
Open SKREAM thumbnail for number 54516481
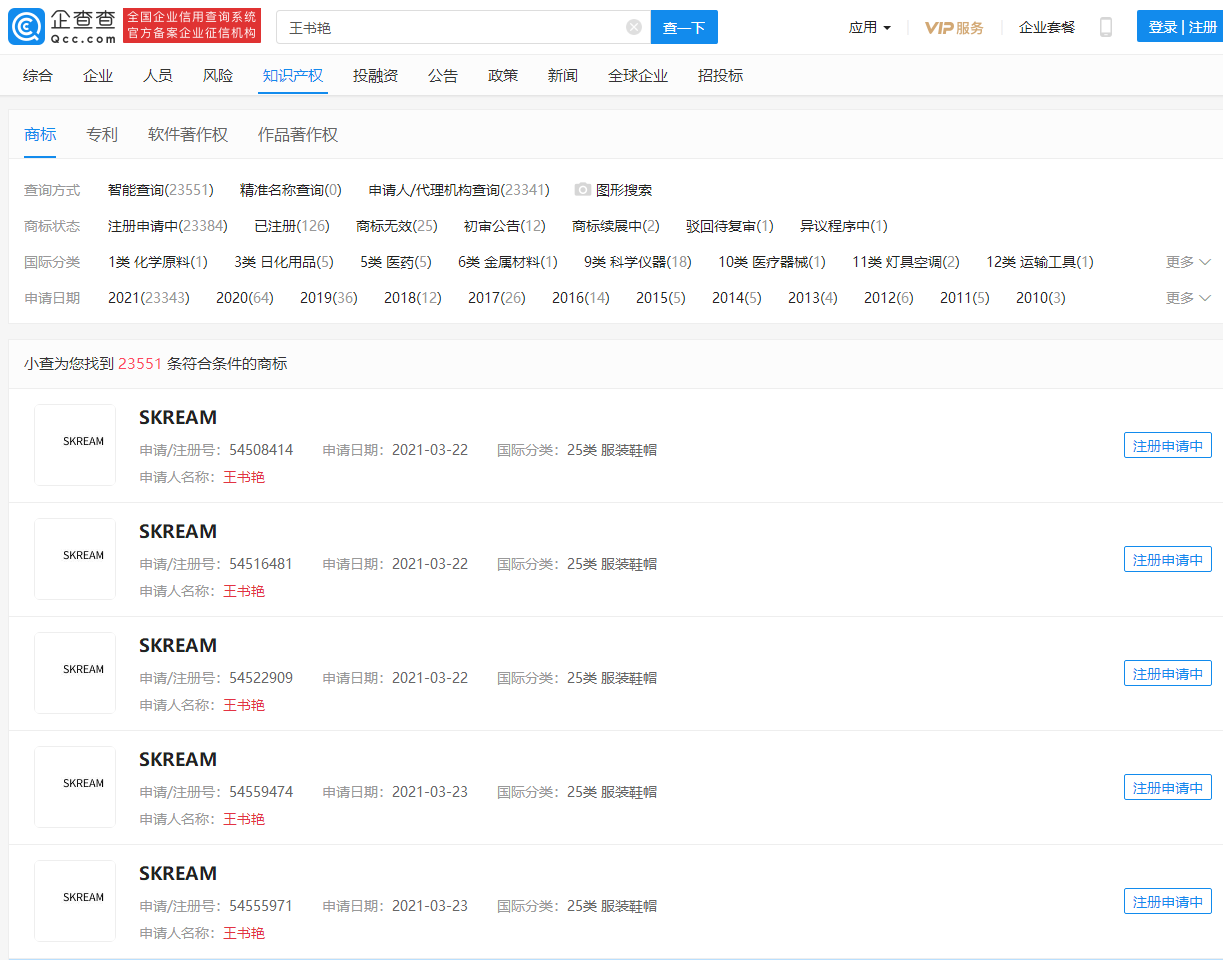pos(75,559)
